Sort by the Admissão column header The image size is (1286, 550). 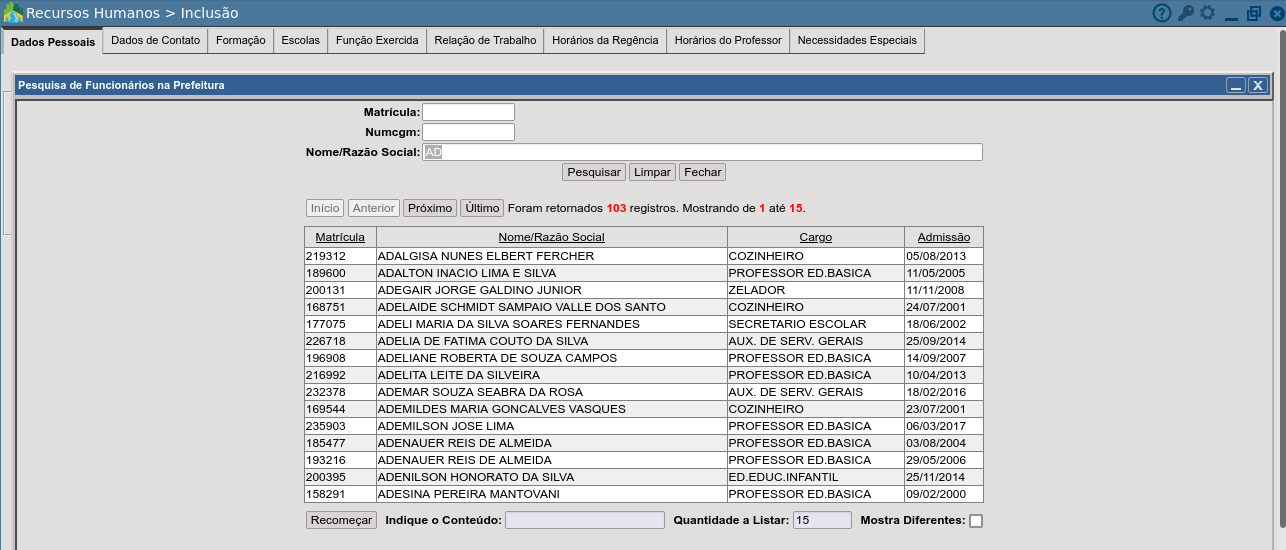(943, 237)
